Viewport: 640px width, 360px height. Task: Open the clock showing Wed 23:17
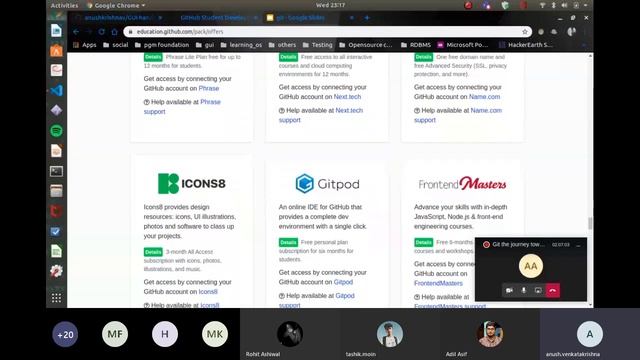pyautogui.click(x=330, y=5)
